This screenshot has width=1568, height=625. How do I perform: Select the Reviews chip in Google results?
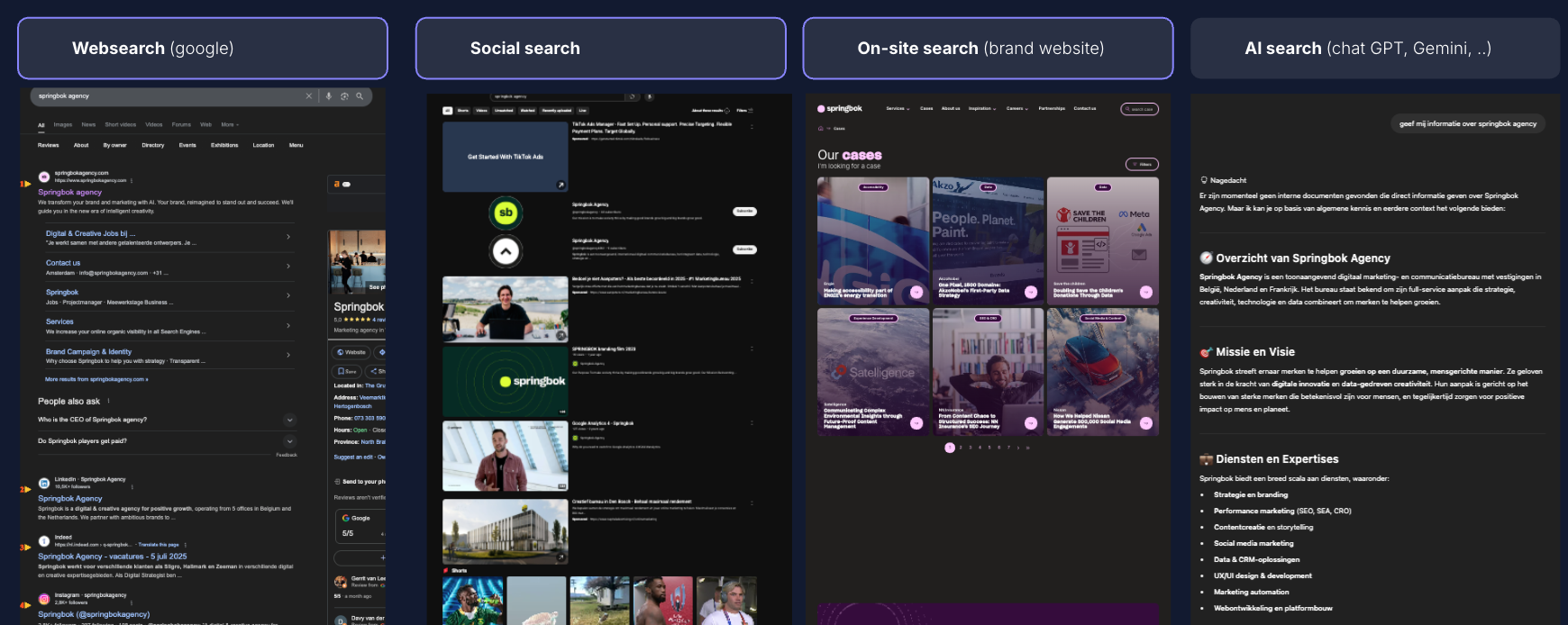(49, 145)
